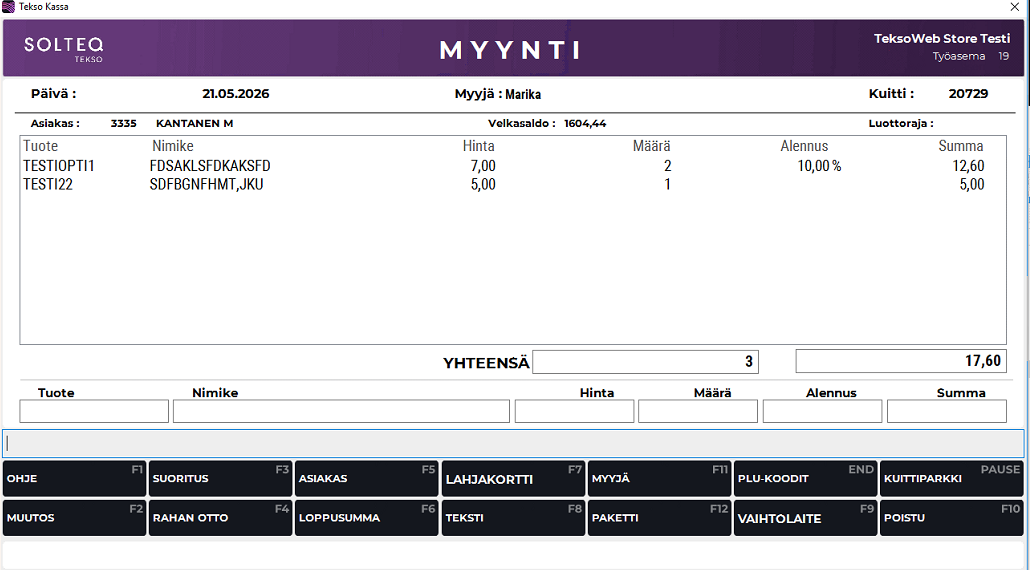
Task: Click the PAKETTI package button
Action: tap(659, 518)
